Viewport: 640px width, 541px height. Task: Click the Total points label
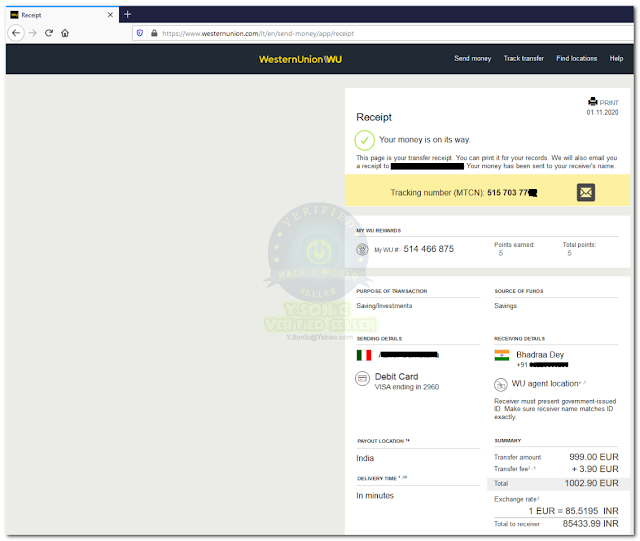pyautogui.click(x=579, y=245)
